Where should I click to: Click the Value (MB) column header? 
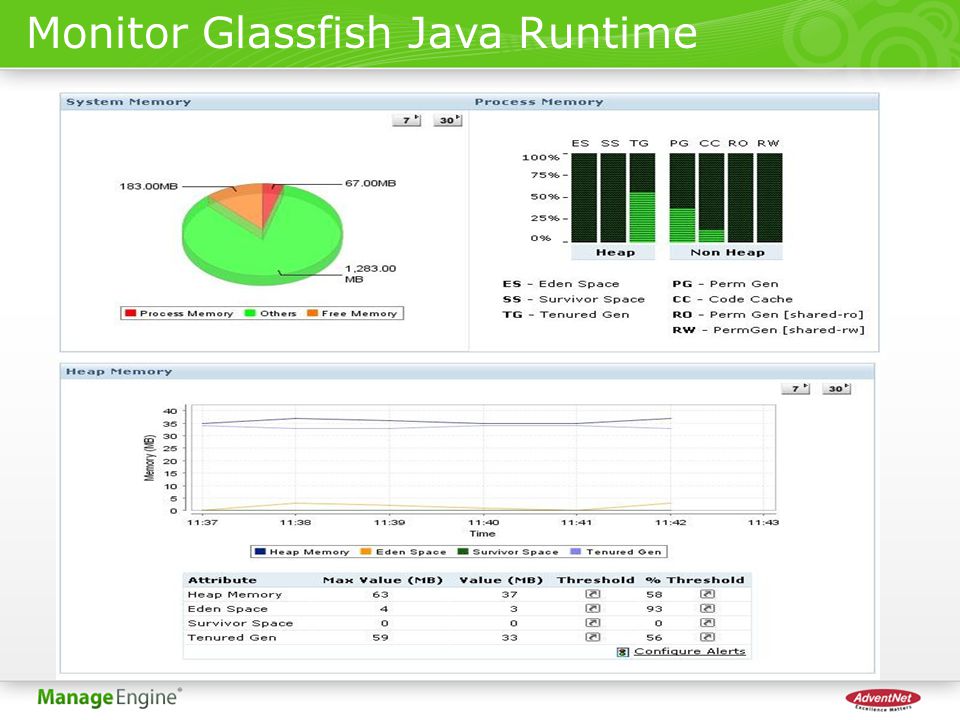501,580
